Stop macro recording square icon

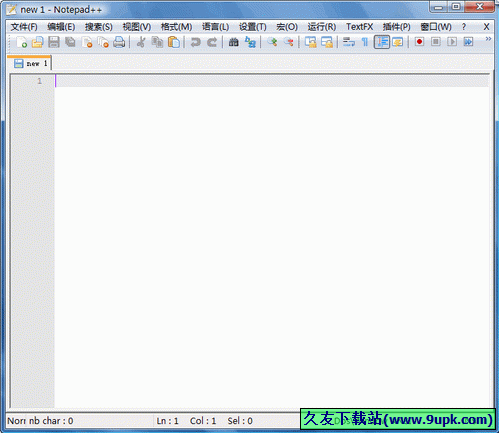click(436, 42)
